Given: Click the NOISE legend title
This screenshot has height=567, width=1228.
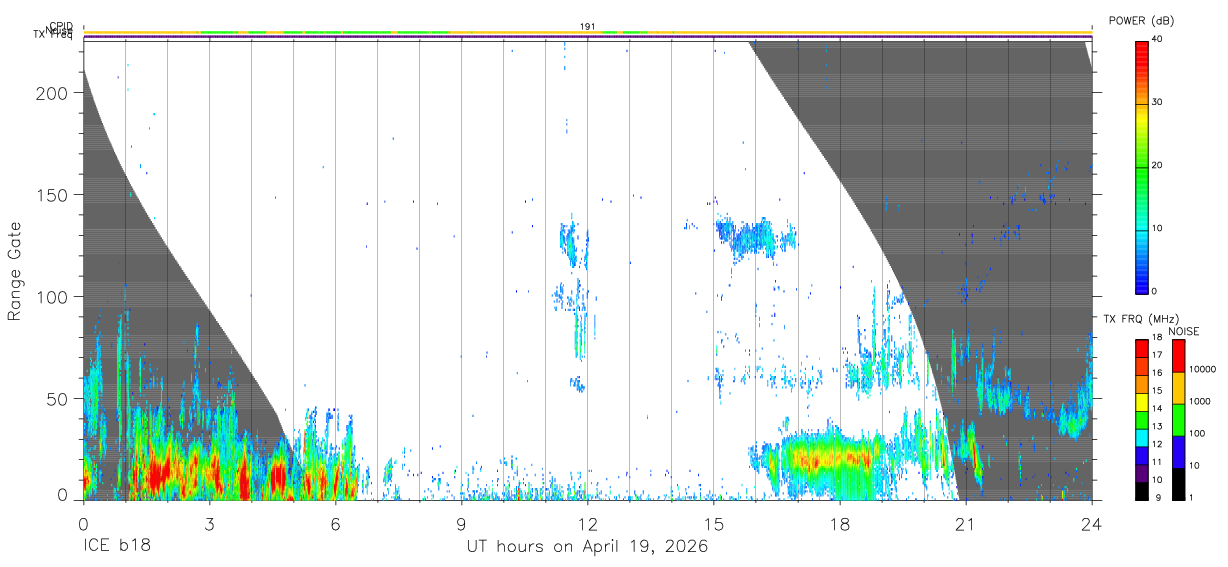Looking at the screenshot, I should [x=1183, y=331].
